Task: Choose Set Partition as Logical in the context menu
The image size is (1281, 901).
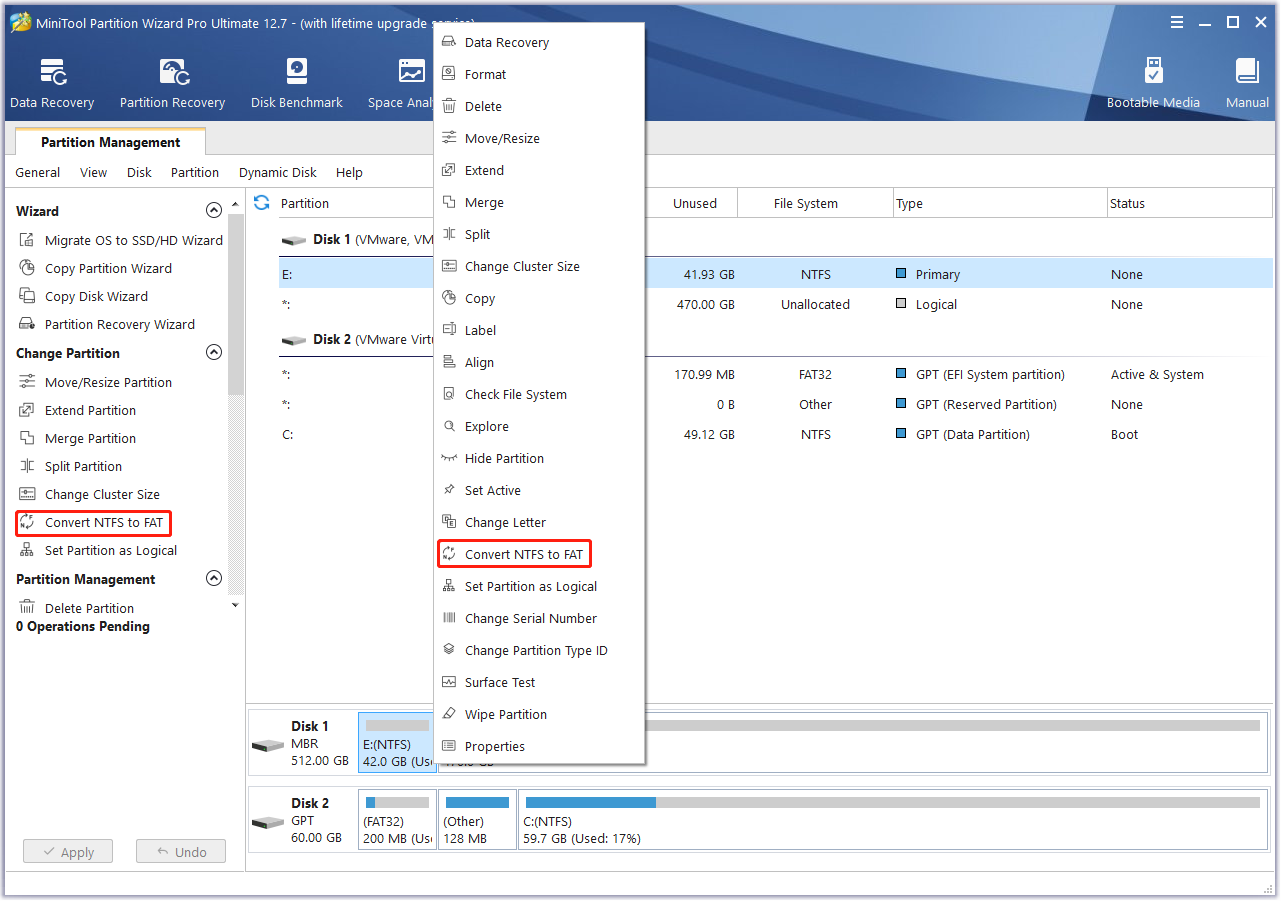Action: tap(539, 586)
